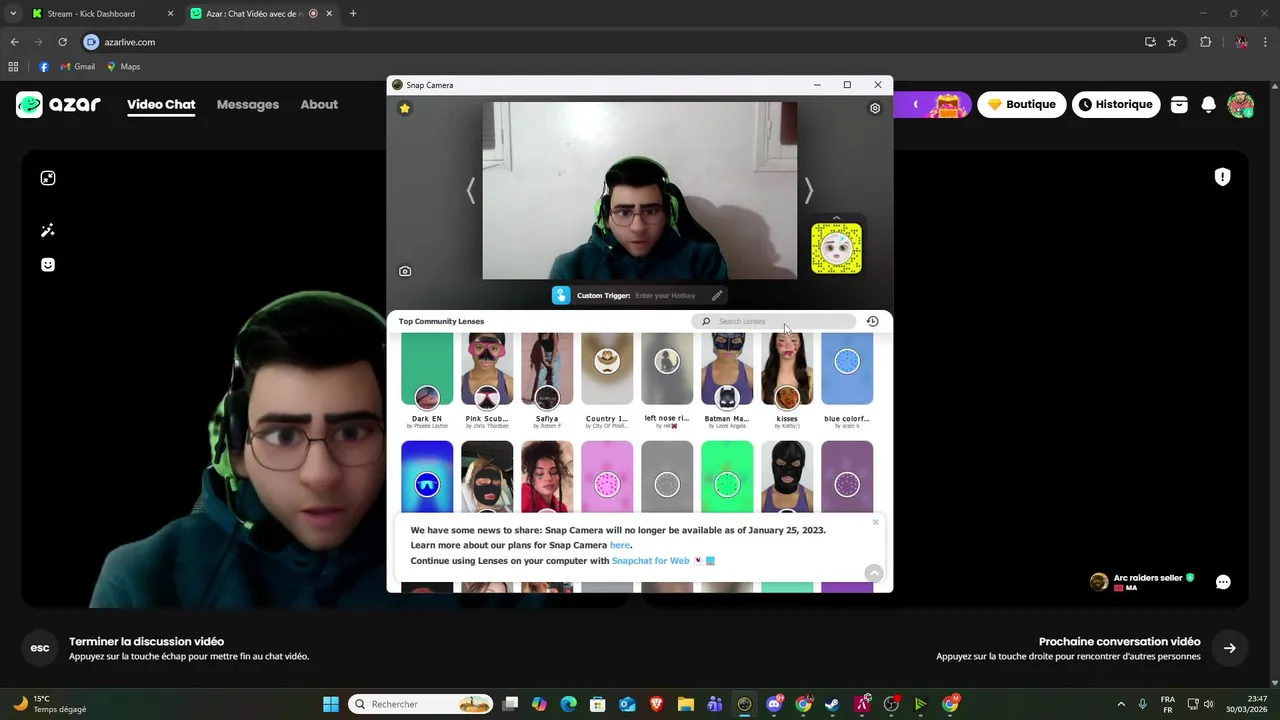Click the Arc raiders seller username

click(1148, 578)
